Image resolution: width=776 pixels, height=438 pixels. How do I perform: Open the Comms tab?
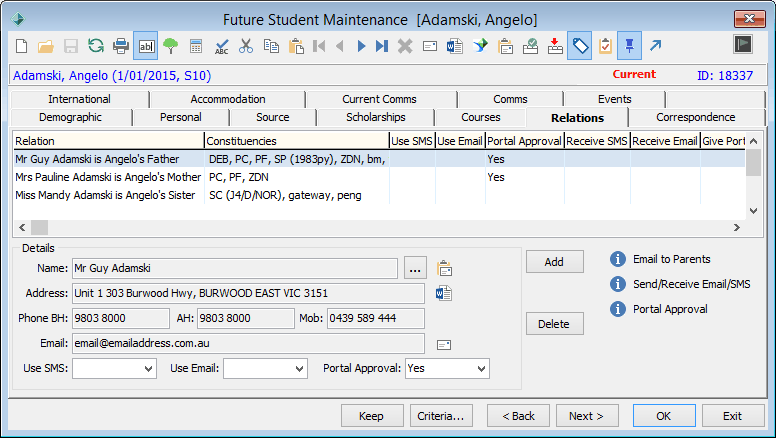click(510, 99)
